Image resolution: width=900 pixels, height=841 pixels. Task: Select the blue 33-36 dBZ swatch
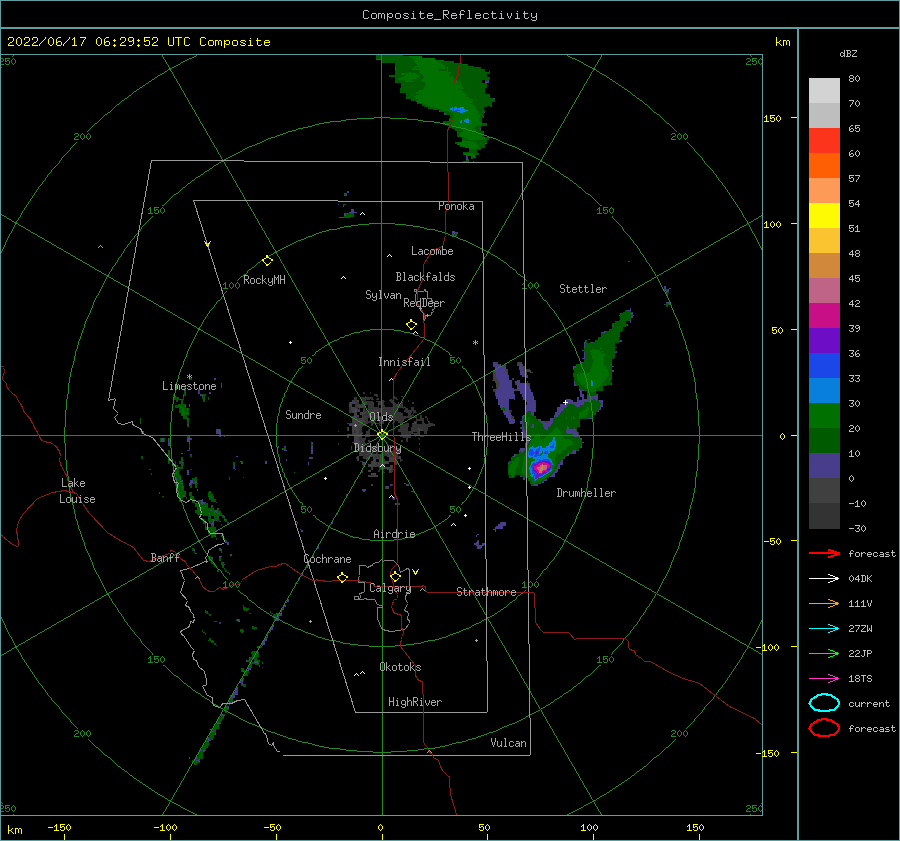(x=824, y=365)
